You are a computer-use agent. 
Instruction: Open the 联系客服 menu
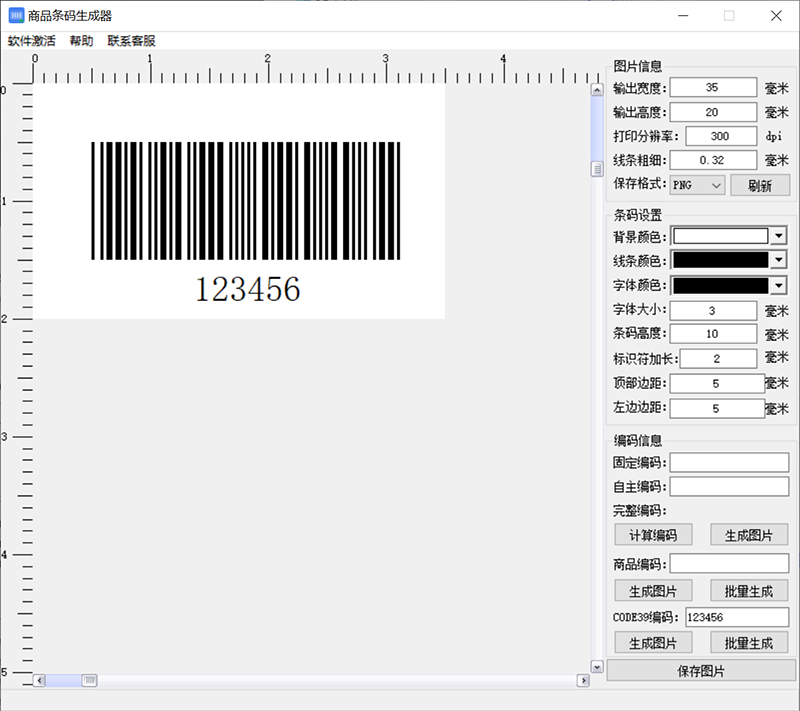131,41
